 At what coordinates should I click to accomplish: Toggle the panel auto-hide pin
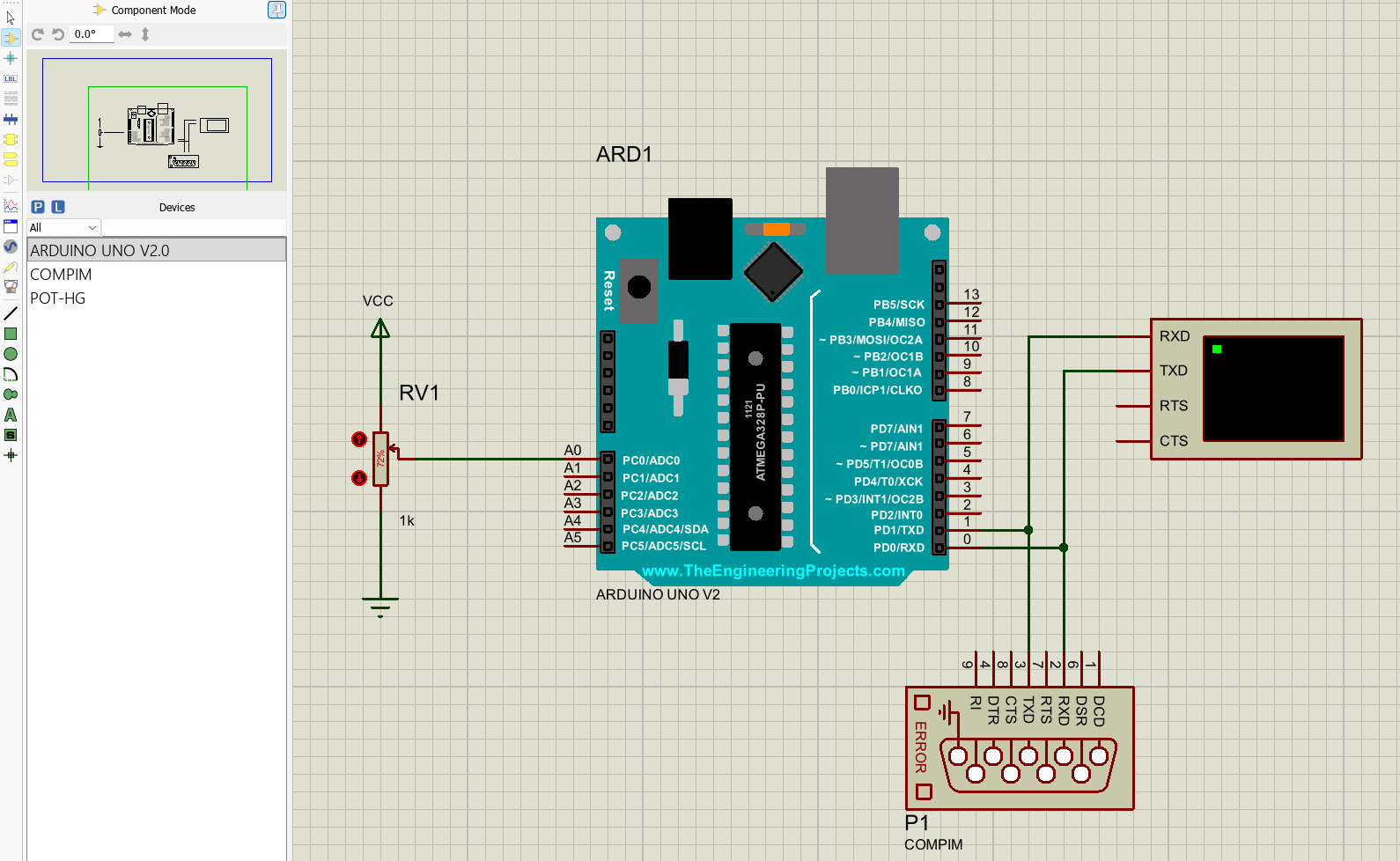(x=276, y=10)
